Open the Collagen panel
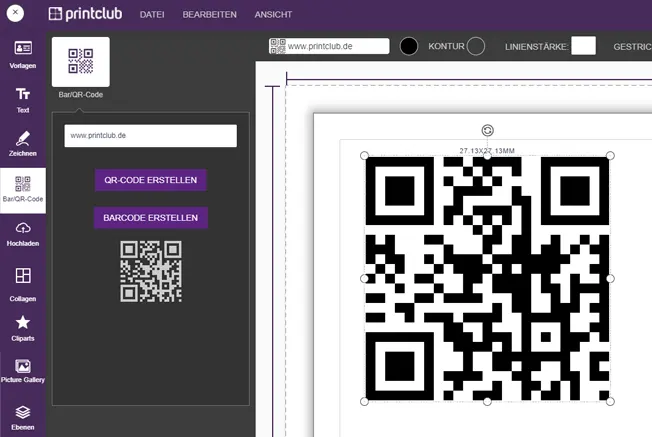Viewport: 652px width, 437px height. pyautogui.click(x=22, y=281)
